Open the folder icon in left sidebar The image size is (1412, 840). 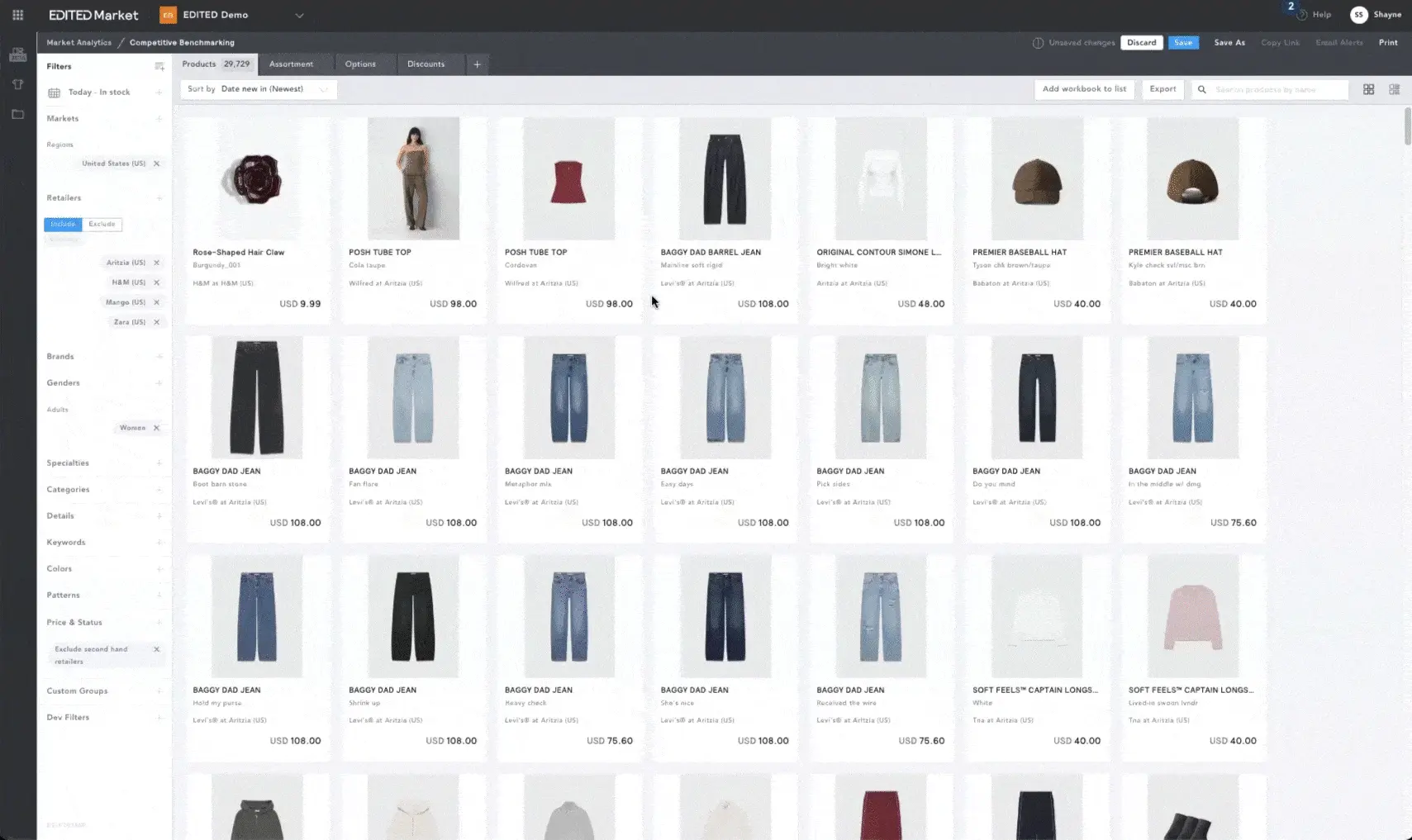17,114
